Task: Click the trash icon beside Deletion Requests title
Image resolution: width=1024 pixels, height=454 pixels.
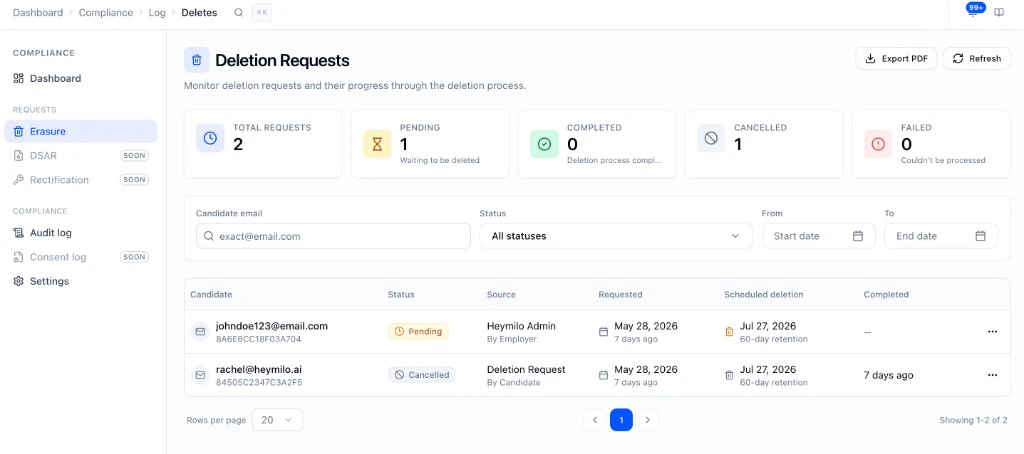Action: click(197, 60)
